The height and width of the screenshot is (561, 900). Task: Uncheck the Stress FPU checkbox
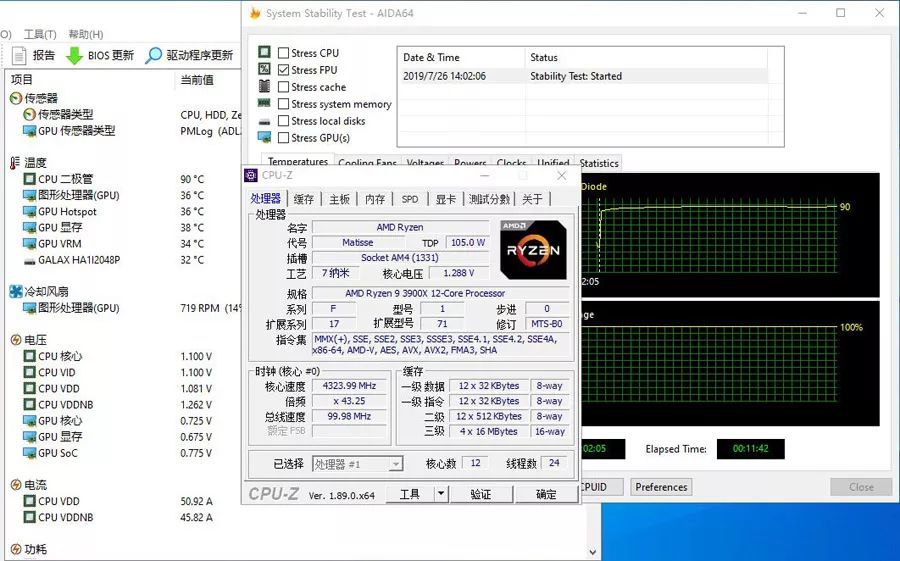tap(283, 69)
